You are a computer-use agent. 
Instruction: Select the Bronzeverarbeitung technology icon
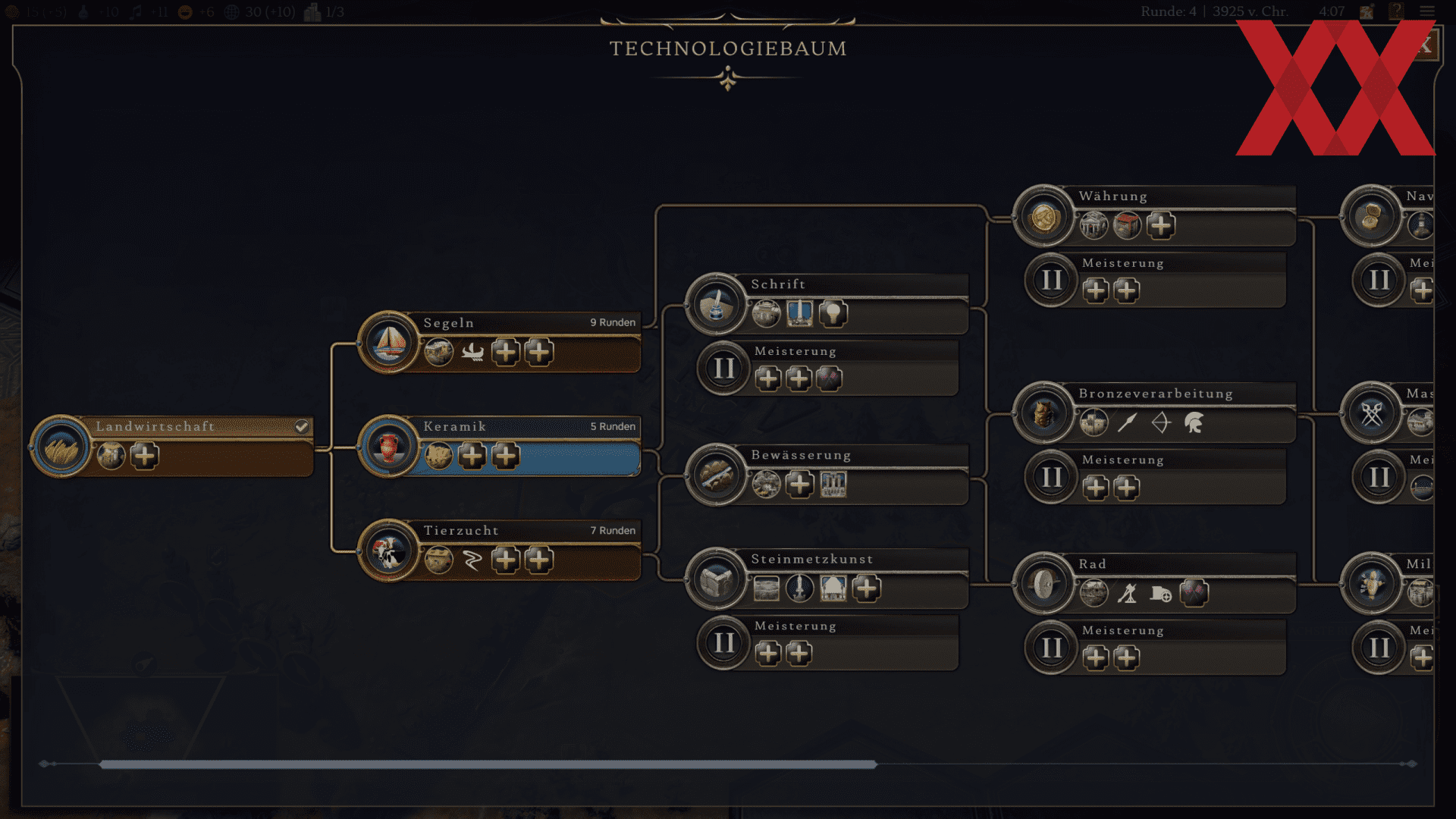pyautogui.click(x=1044, y=413)
